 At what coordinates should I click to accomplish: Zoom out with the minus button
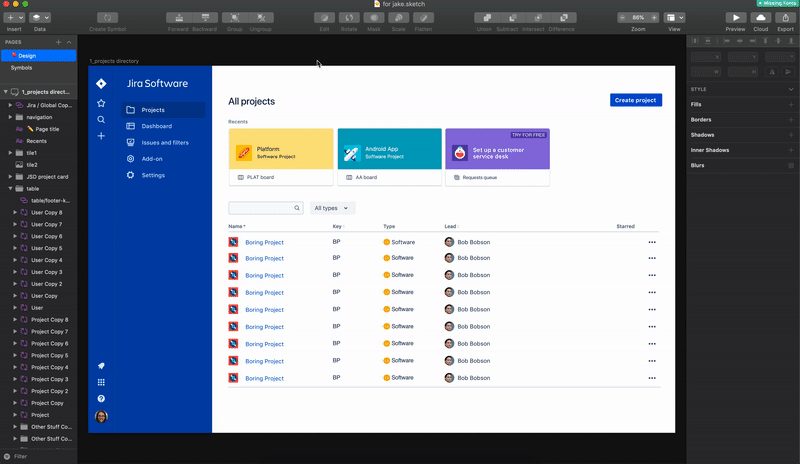tap(622, 17)
